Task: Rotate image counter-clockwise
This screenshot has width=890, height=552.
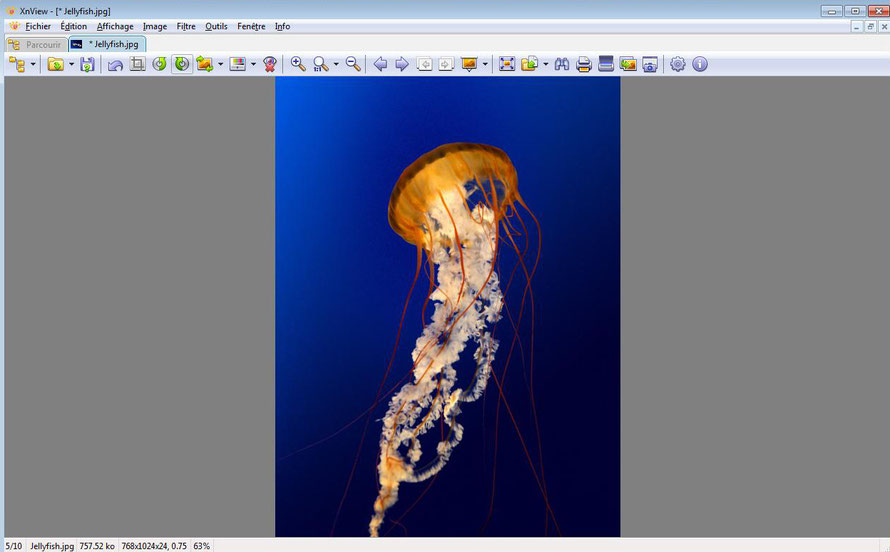Action: [159, 64]
